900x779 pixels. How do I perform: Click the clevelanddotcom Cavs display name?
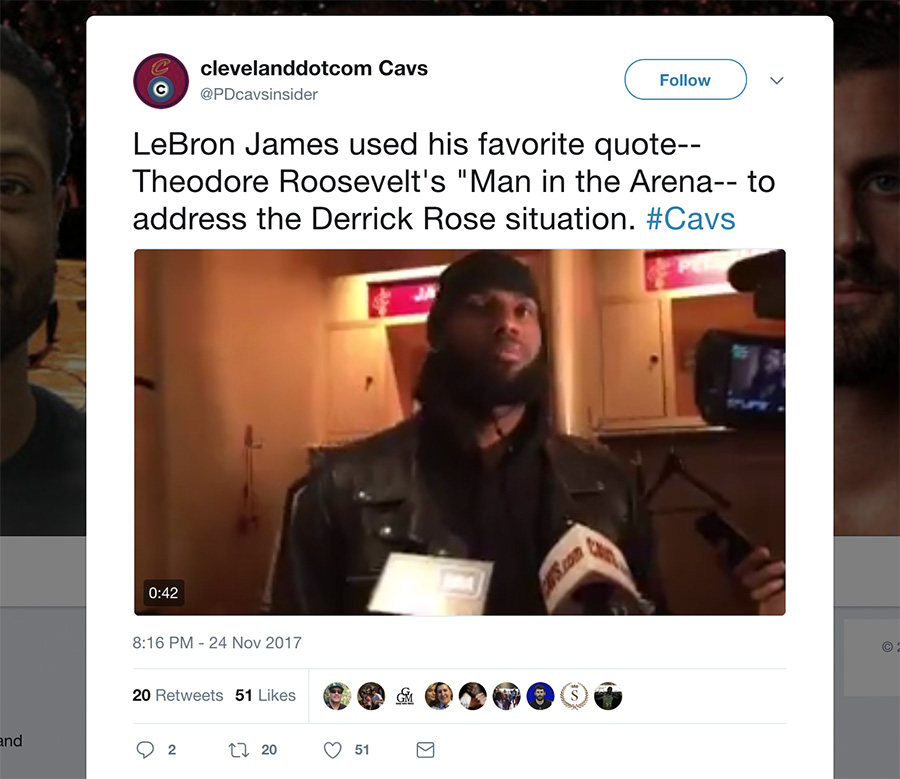click(x=314, y=68)
